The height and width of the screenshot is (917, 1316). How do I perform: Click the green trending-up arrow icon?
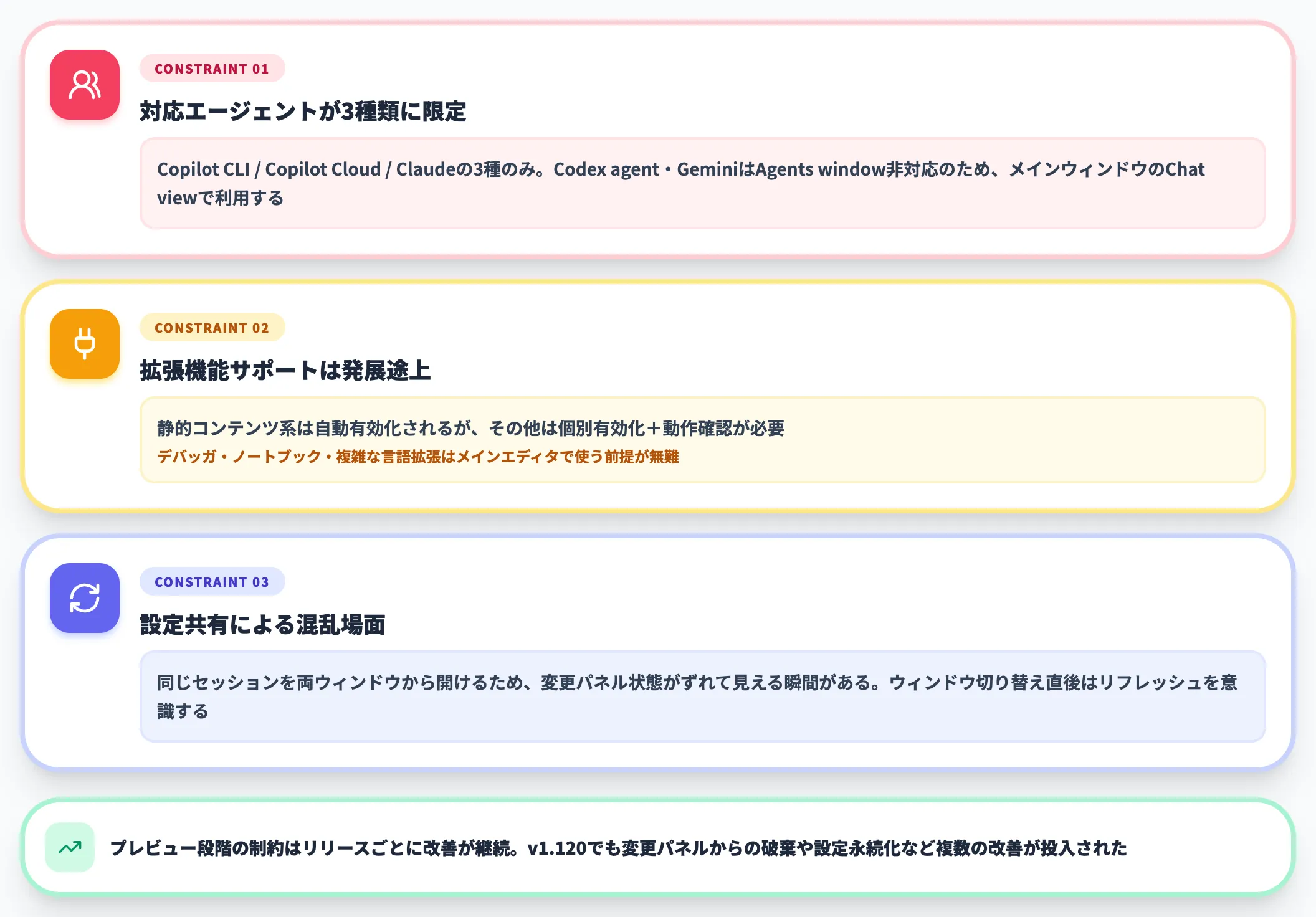click(x=70, y=847)
